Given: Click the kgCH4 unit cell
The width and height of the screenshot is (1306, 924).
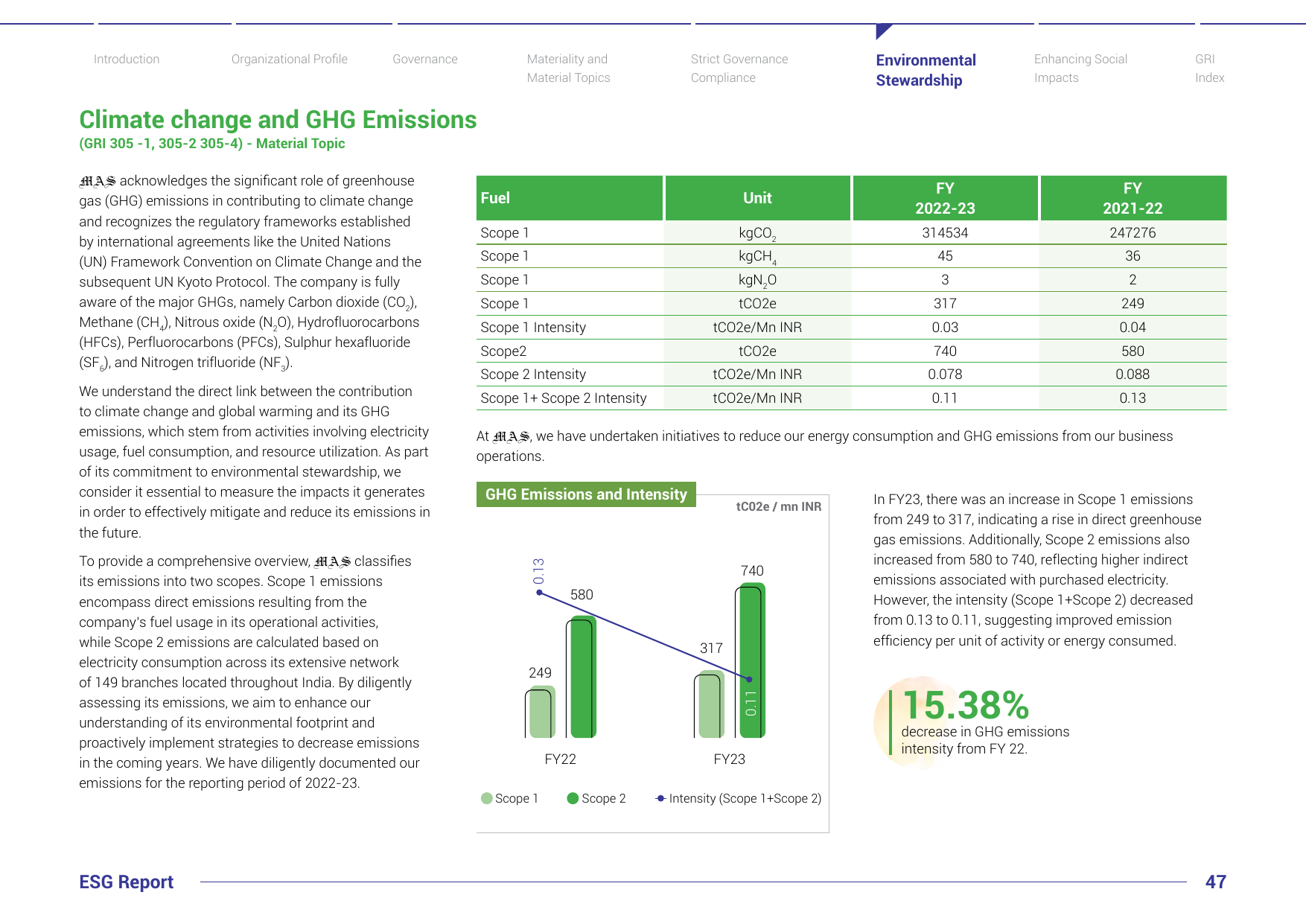Looking at the screenshot, I should [757, 256].
